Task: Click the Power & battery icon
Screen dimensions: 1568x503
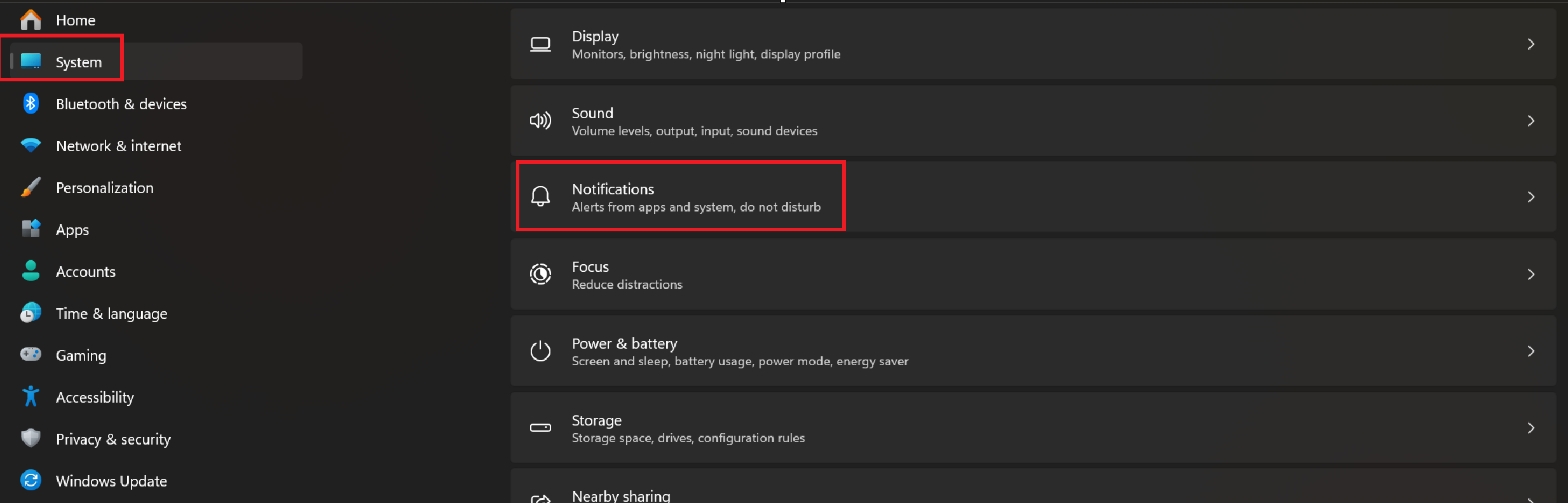Action: tap(540, 351)
